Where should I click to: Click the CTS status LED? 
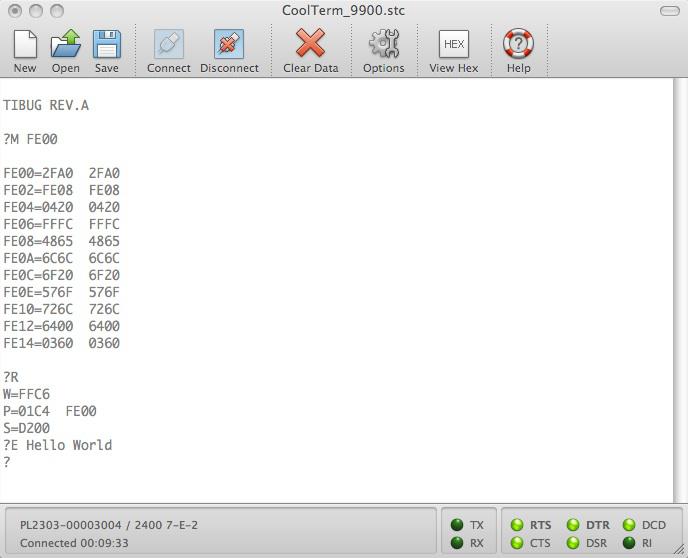pyautogui.click(x=518, y=543)
